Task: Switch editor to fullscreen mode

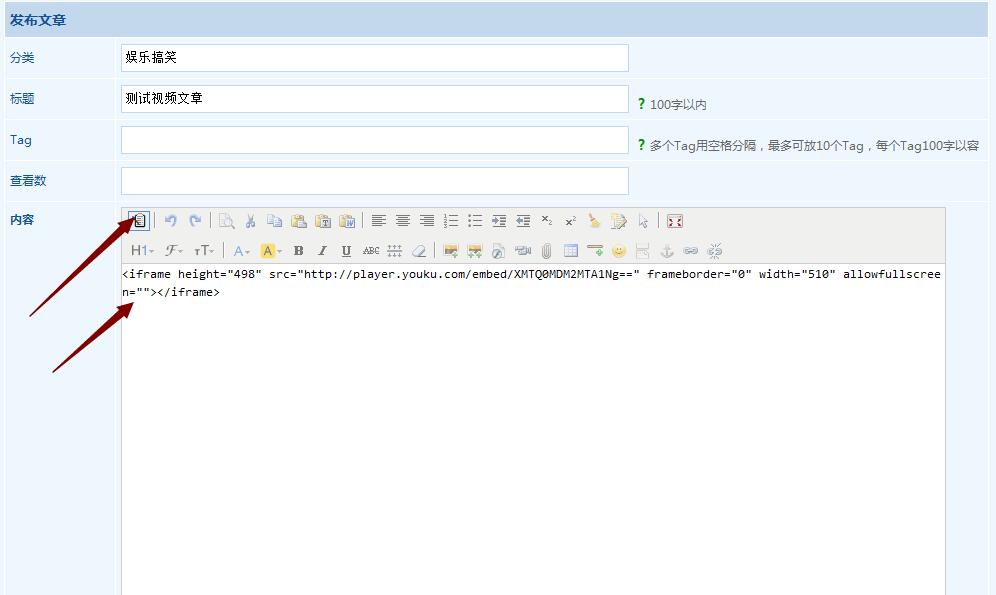Action: [675, 221]
